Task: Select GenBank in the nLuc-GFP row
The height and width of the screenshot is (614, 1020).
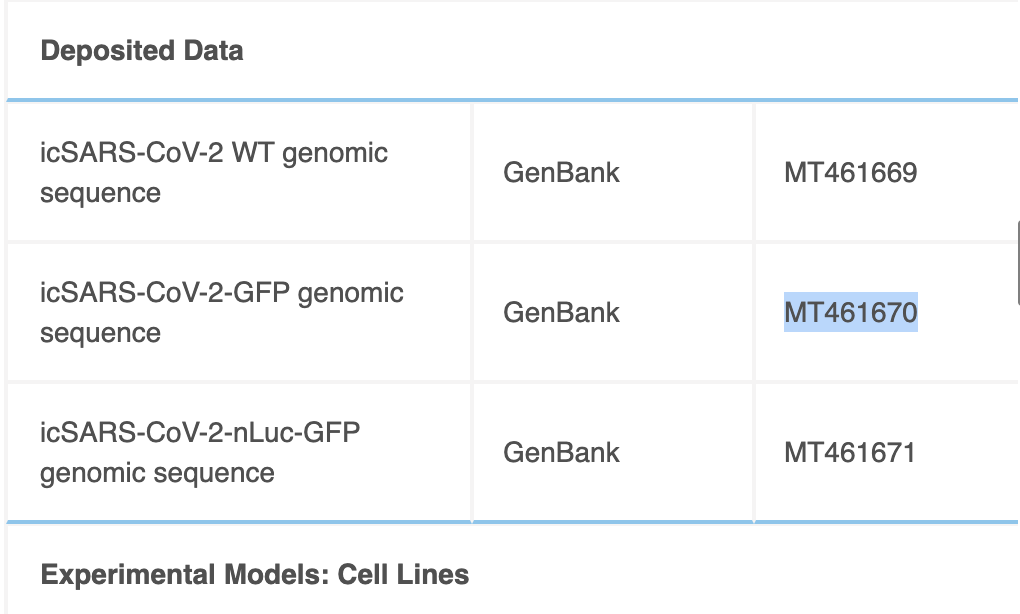Action: (561, 452)
